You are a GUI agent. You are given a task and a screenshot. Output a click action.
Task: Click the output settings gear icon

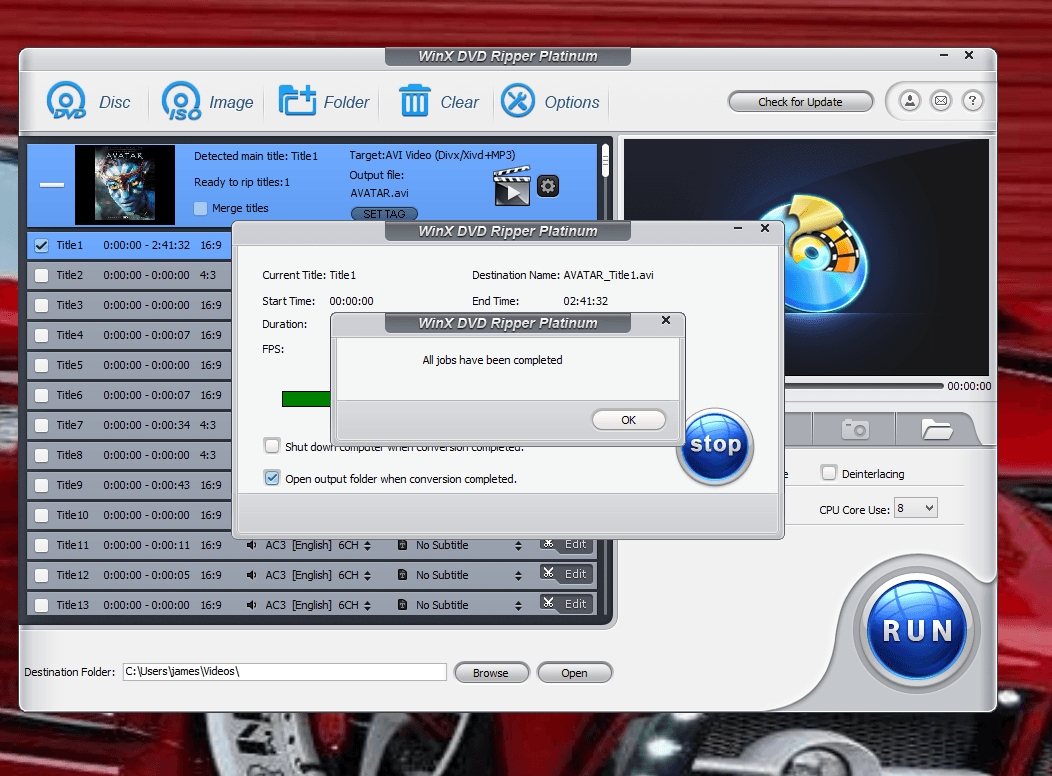[547, 186]
